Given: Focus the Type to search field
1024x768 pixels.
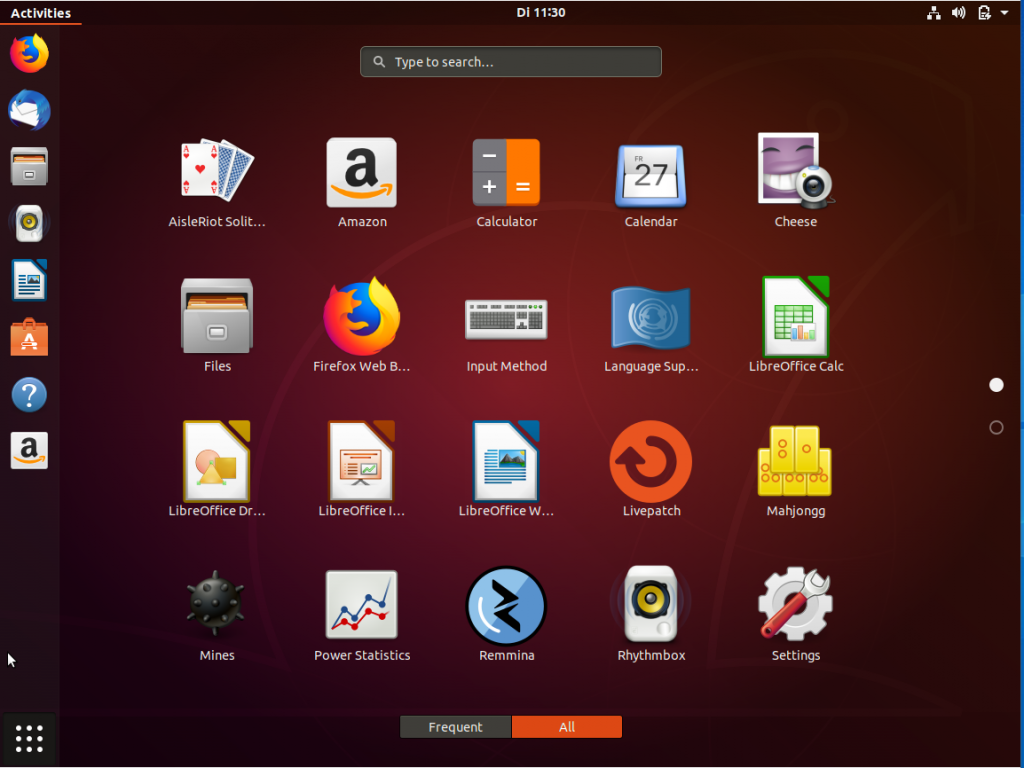Looking at the screenshot, I should [x=511, y=61].
